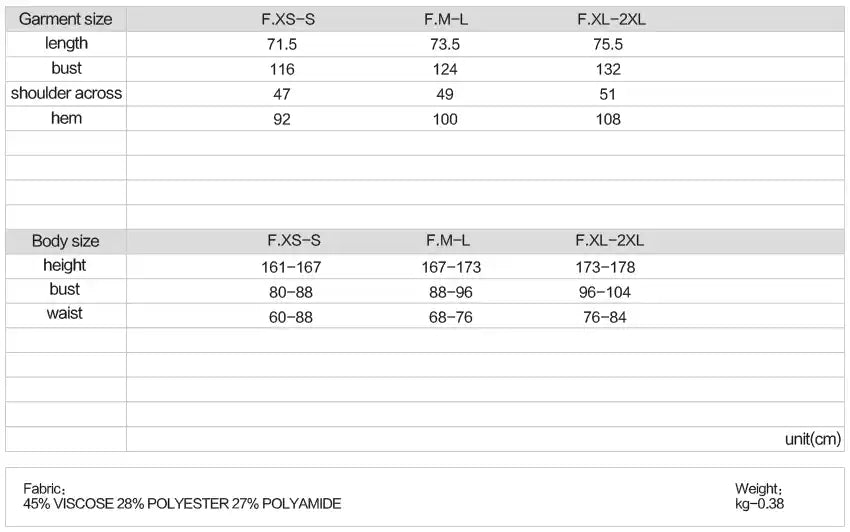Click the 'unit(cm)' text
Viewport: 850px width, 532px height.
coord(813,439)
